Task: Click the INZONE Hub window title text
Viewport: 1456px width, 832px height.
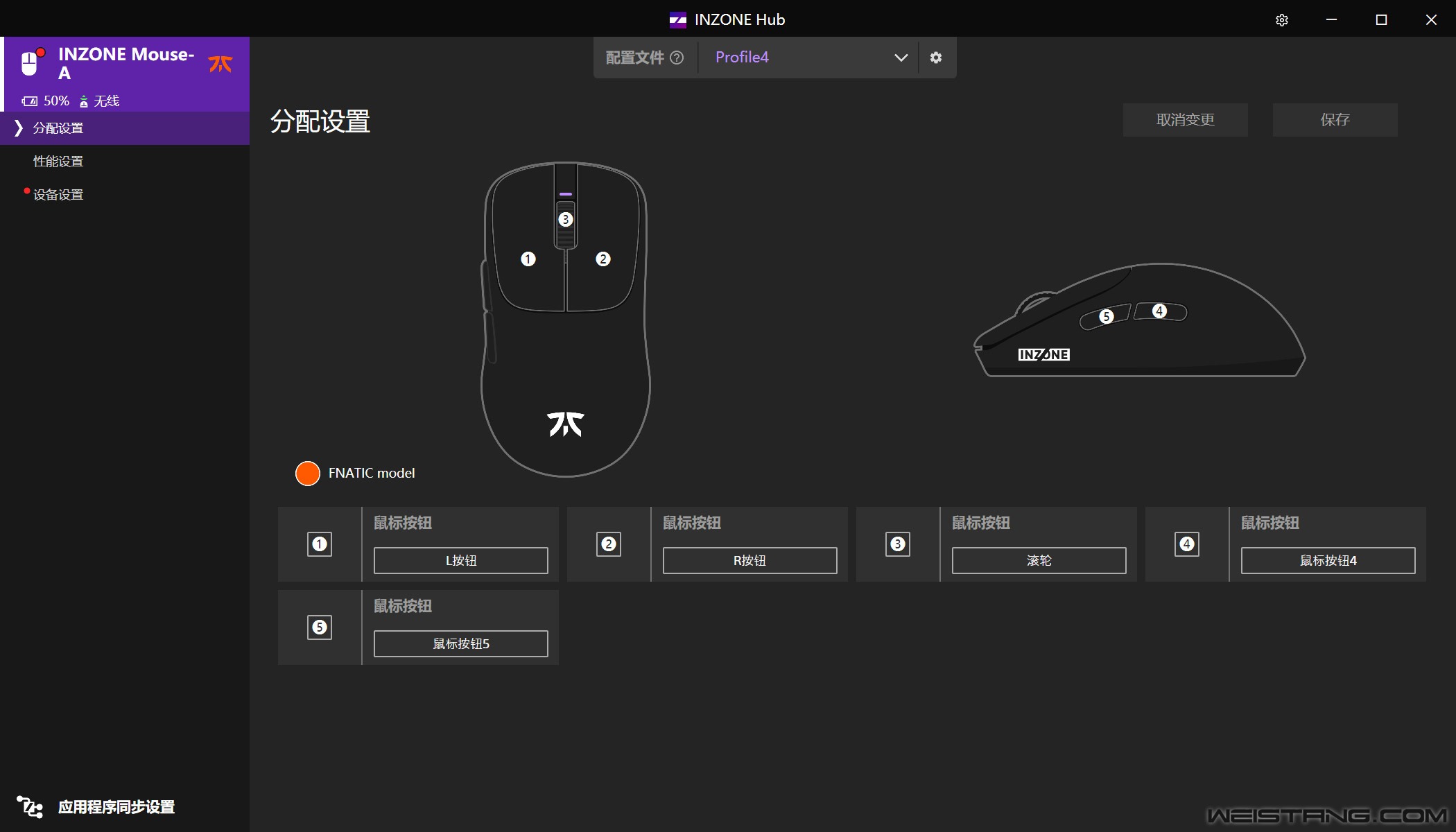Action: click(740, 20)
